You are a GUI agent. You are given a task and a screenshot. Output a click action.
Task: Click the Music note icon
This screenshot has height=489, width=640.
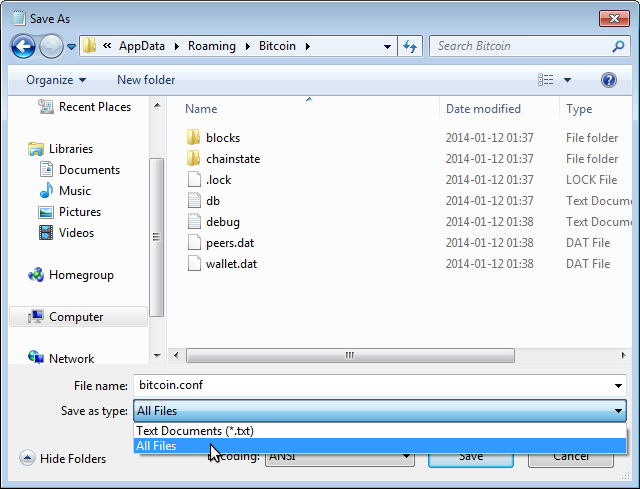[46, 190]
